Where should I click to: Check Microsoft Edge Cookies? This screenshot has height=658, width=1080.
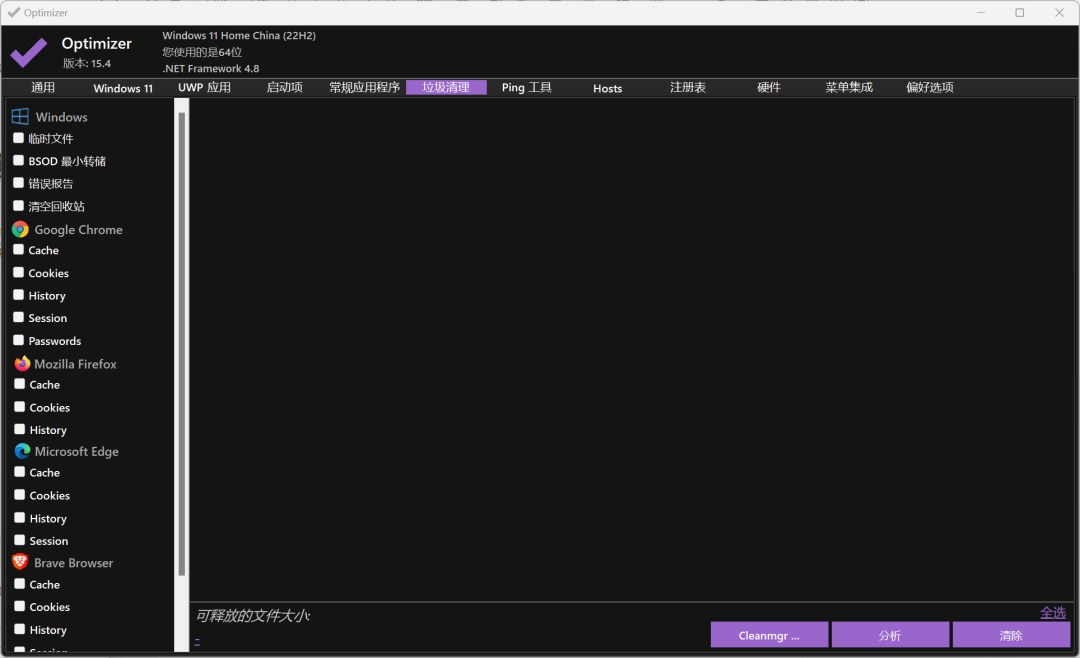coord(20,495)
